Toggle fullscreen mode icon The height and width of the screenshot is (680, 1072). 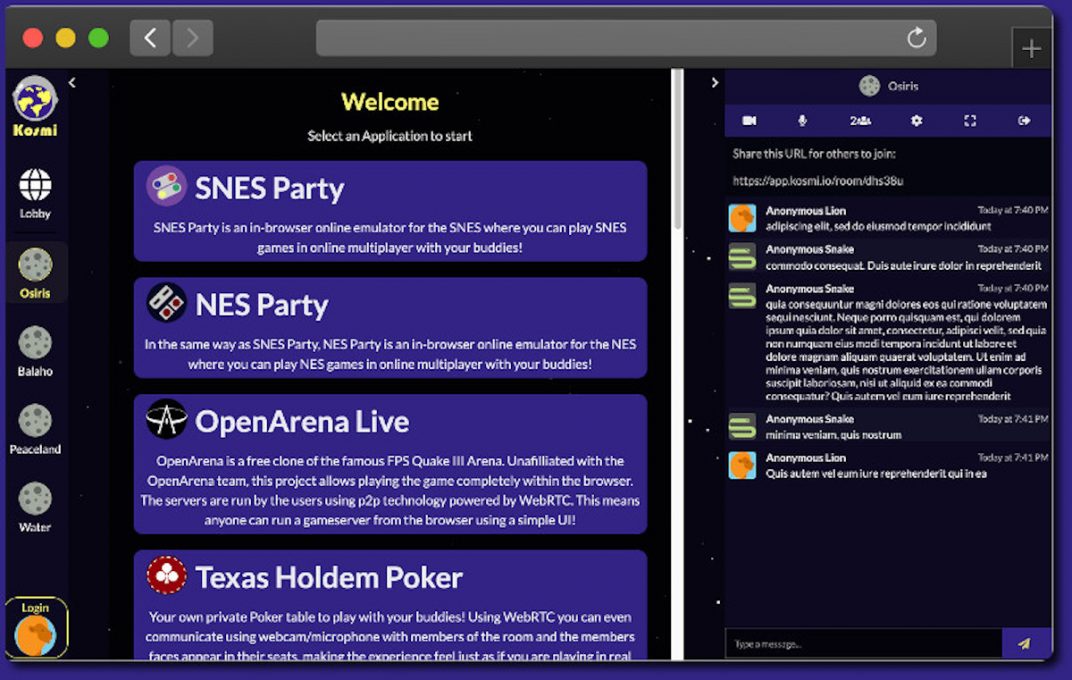click(x=970, y=121)
